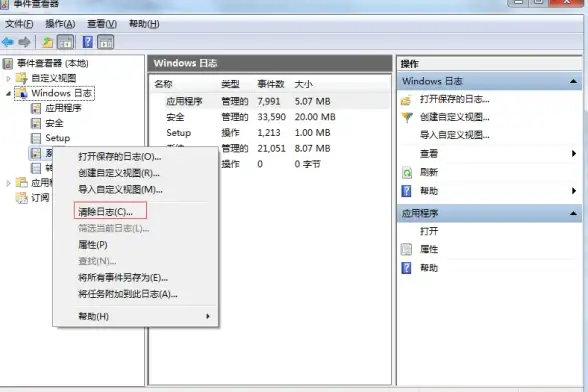Select the 安全 row in log list
Image resolution: width=588 pixels, height=392 pixels.
coord(270,117)
